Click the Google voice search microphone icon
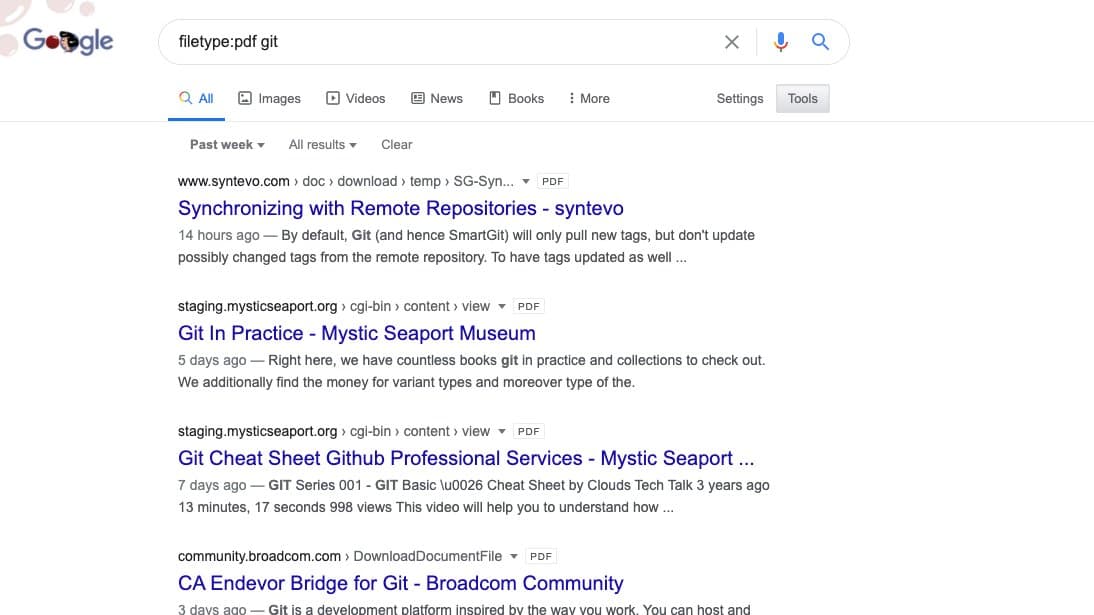The height and width of the screenshot is (615, 1094). point(781,41)
